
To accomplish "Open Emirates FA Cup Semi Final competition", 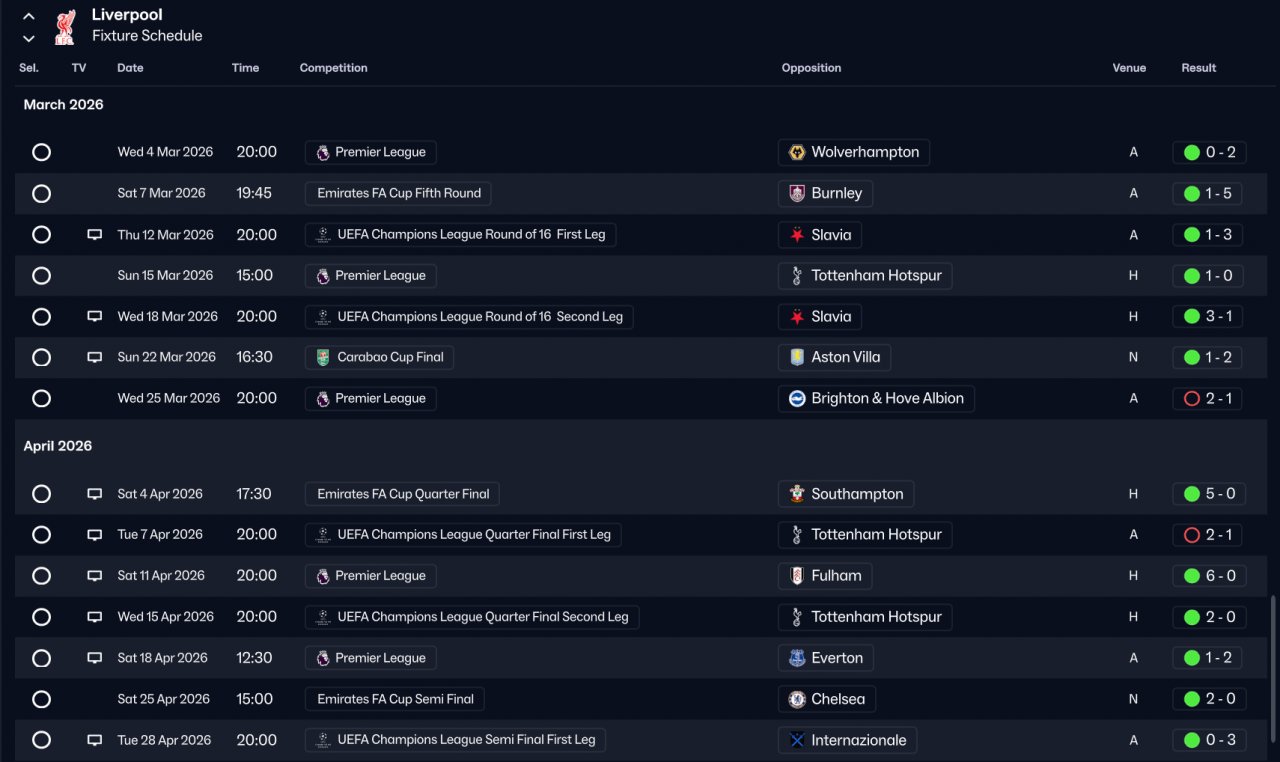I will coord(395,700).
